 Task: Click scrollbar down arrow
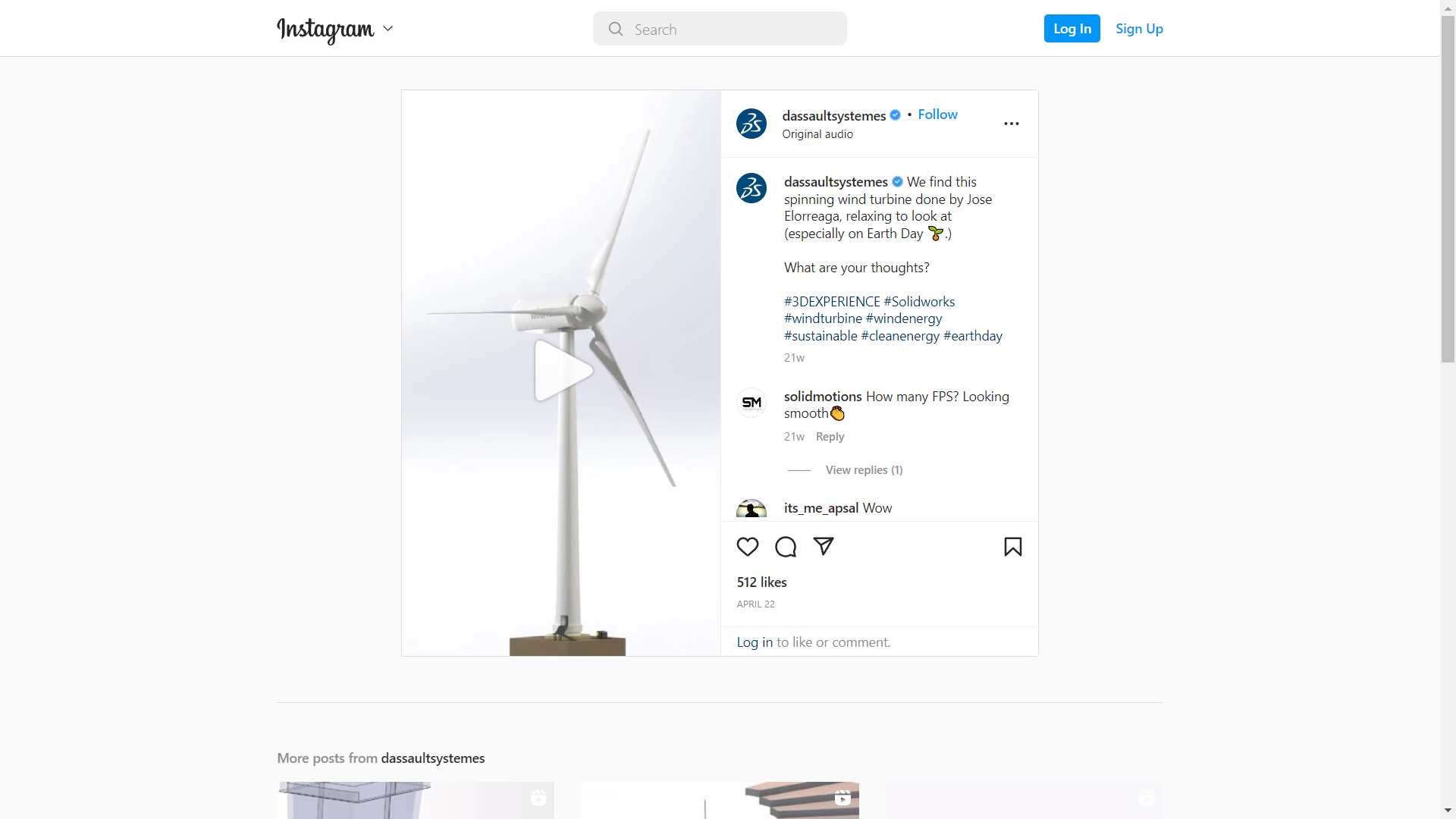[1448, 811]
